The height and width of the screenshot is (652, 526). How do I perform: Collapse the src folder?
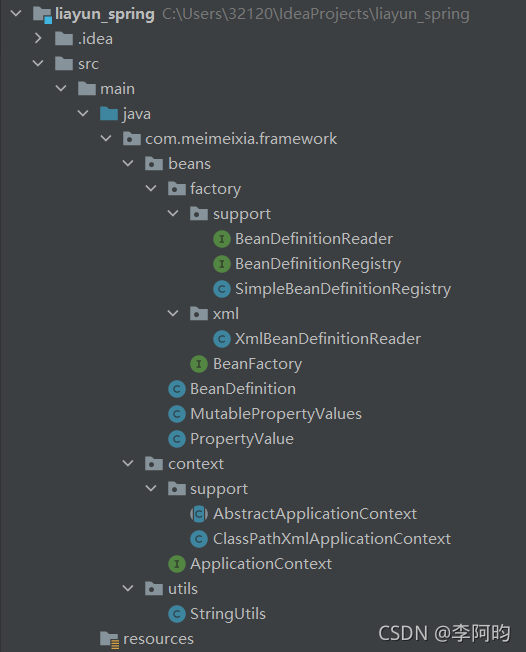(38, 64)
